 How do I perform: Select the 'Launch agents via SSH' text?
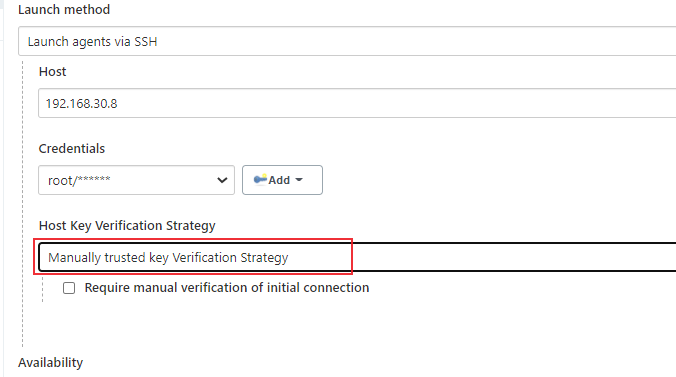point(92,41)
